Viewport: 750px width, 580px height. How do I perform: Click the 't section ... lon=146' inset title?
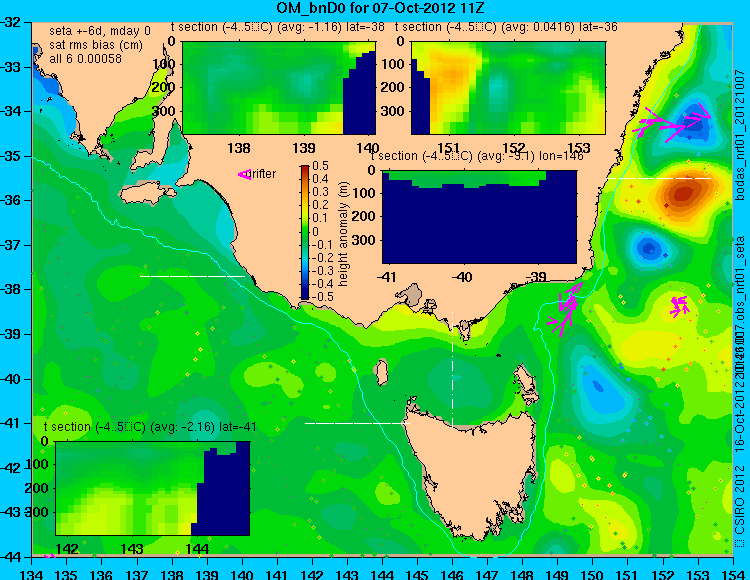click(477, 156)
